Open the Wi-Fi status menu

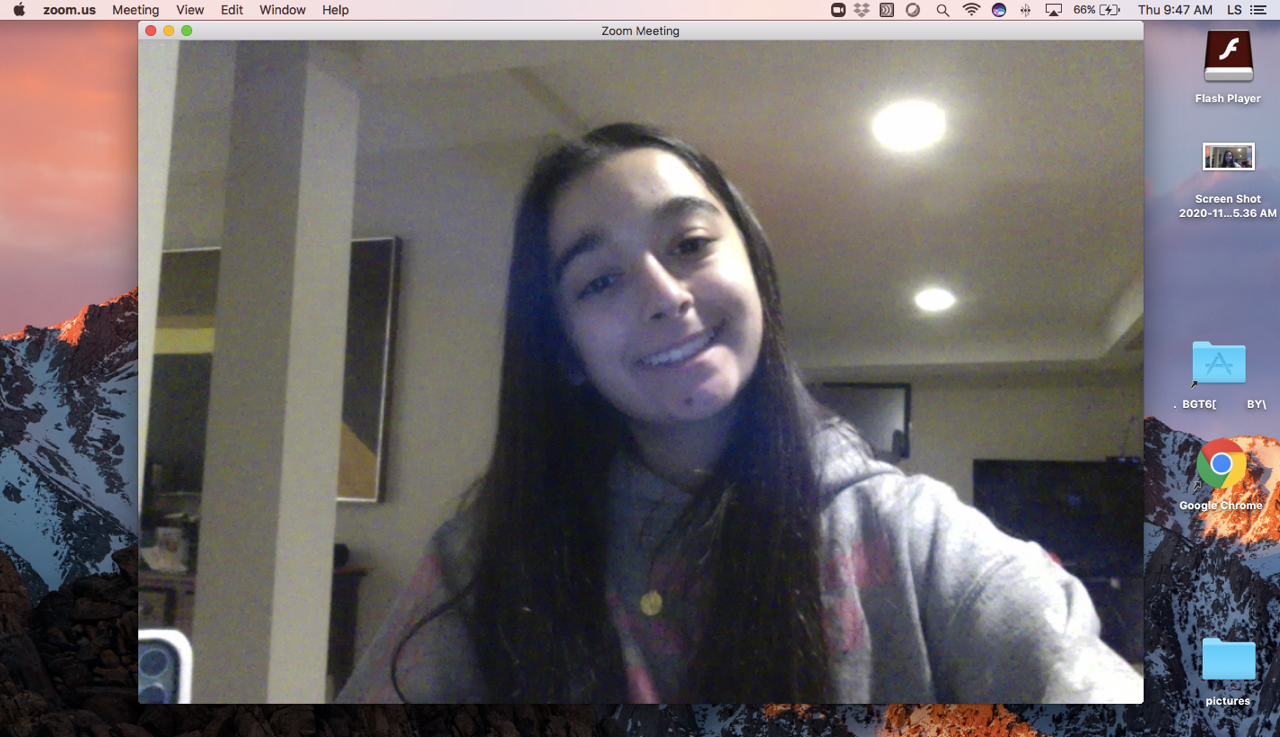(971, 10)
